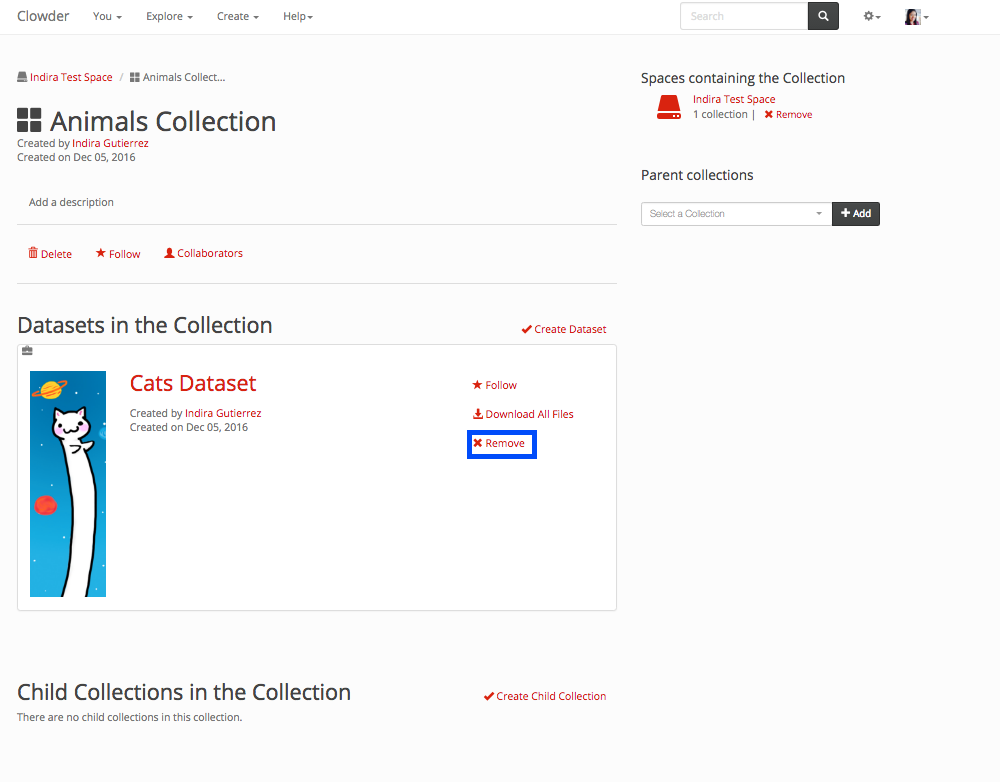Remove the collection from Indira Test Space
The image size is (1000, 782).
(788, 115)
